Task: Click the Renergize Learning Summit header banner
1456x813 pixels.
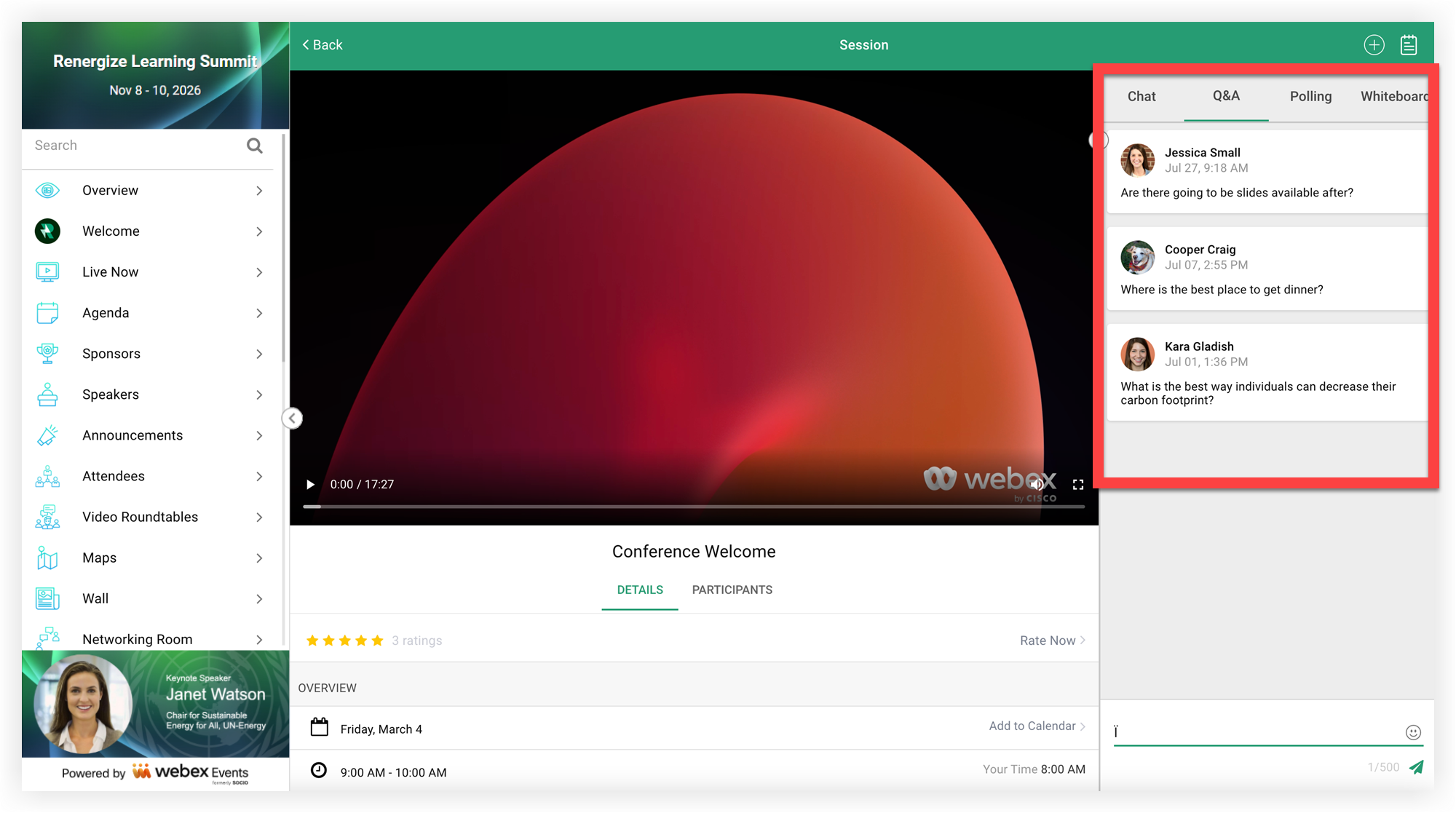Action: point(156,75)
